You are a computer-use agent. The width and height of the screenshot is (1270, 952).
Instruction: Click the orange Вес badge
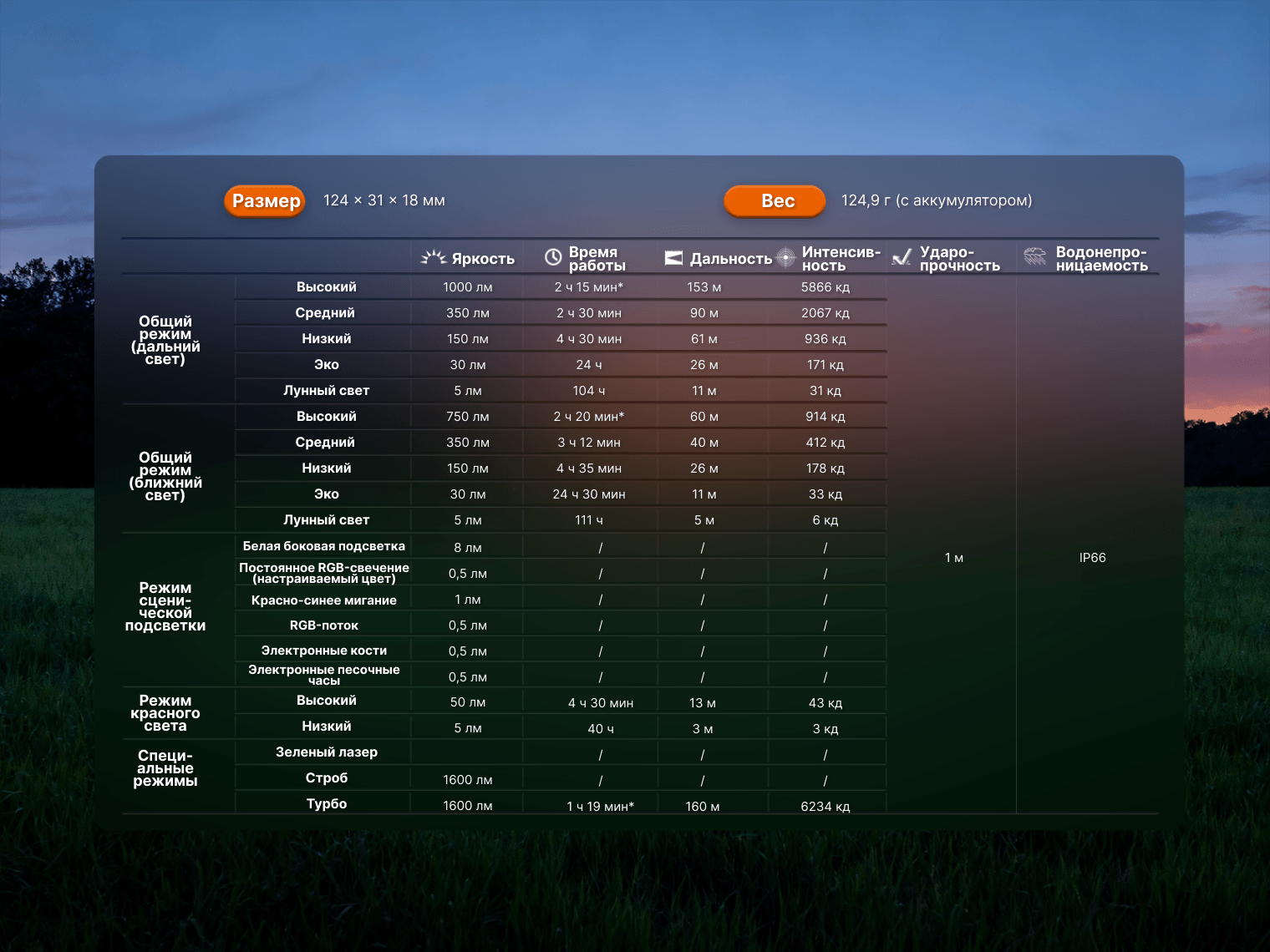coord(775,201)
